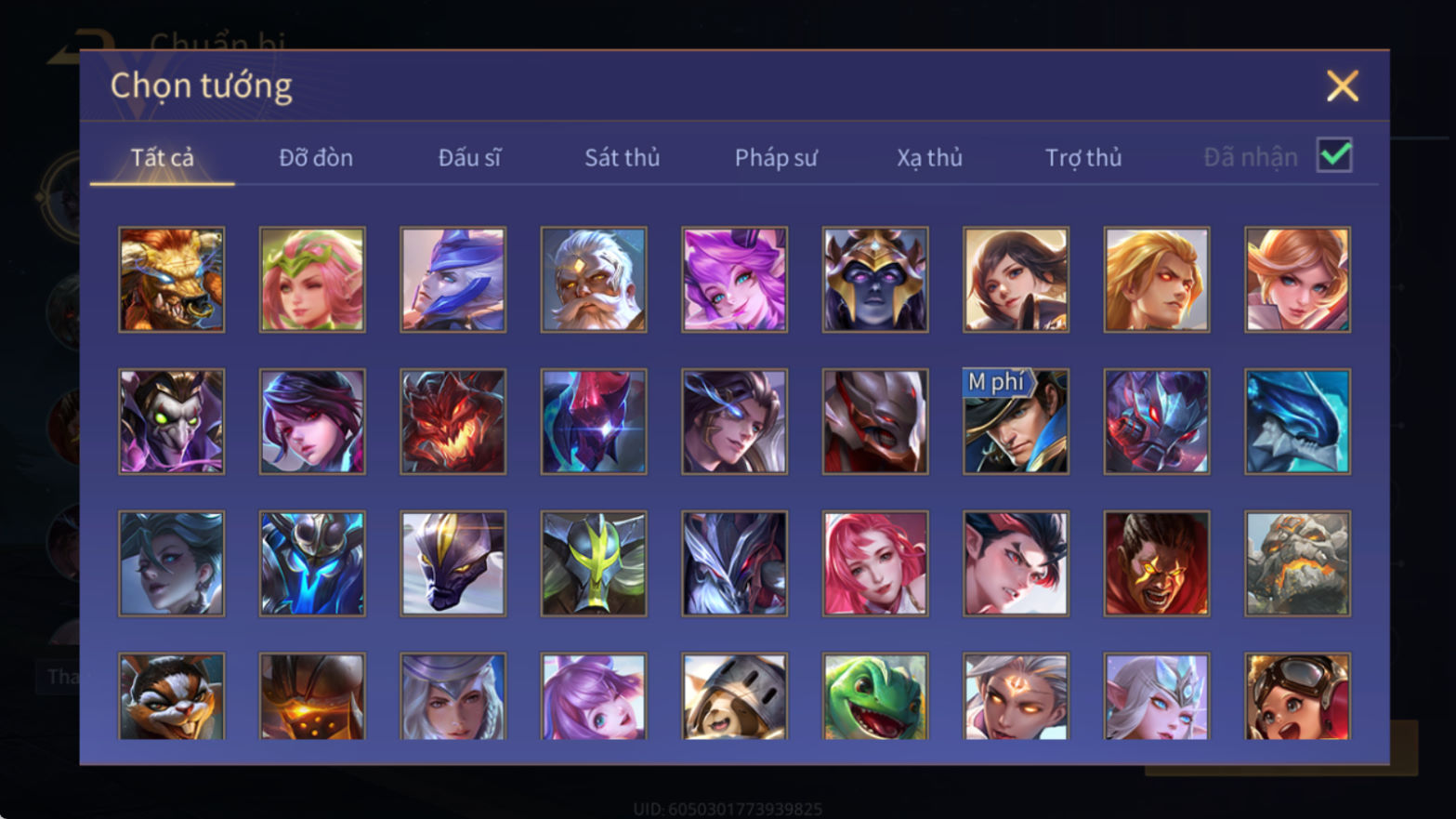
Task: Pick the goggles-wearing pilot girl hero
Action: [1297, 696]
